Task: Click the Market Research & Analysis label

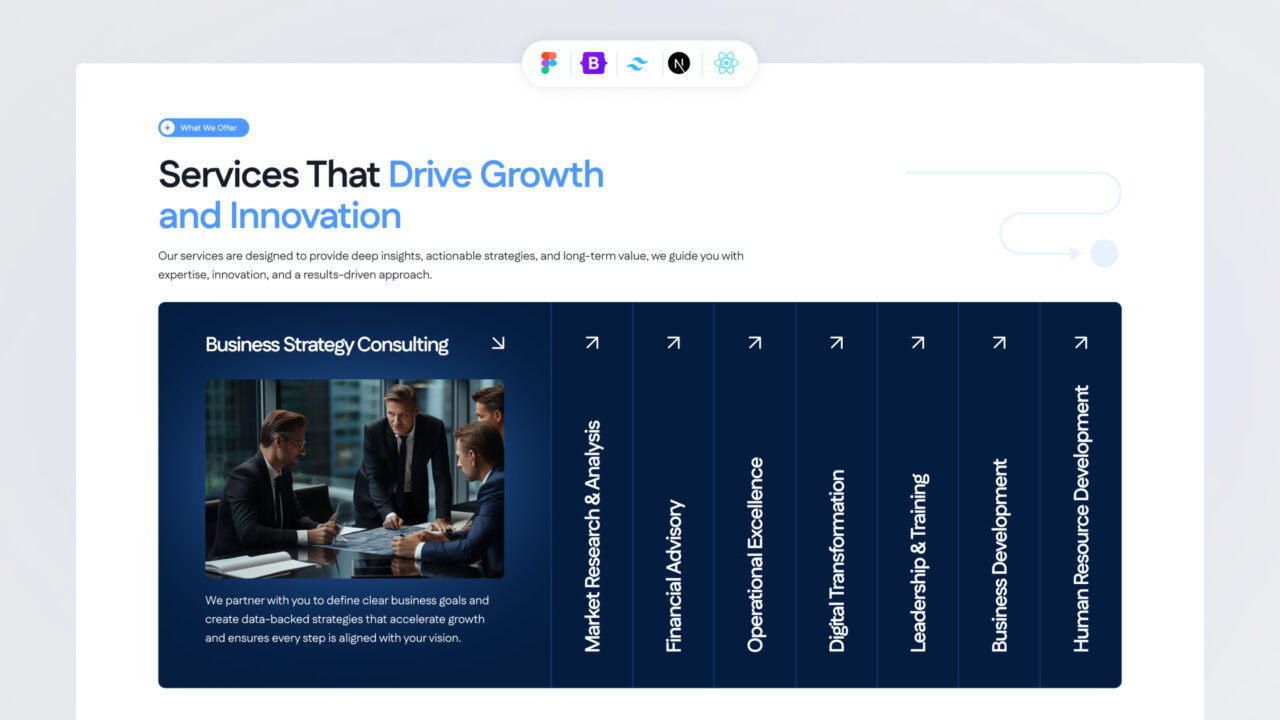Action: tap(592, 536)
